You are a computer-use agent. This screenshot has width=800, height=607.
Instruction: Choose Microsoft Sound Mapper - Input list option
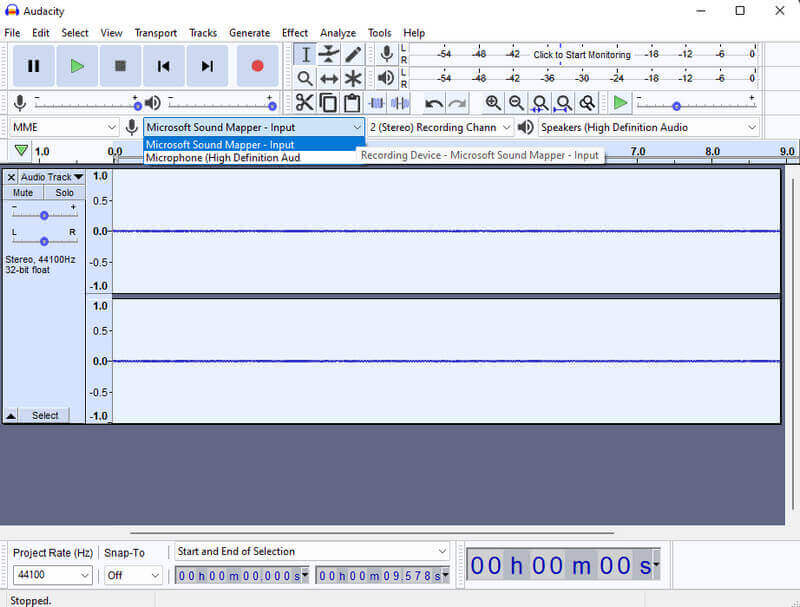coord(254,144)
